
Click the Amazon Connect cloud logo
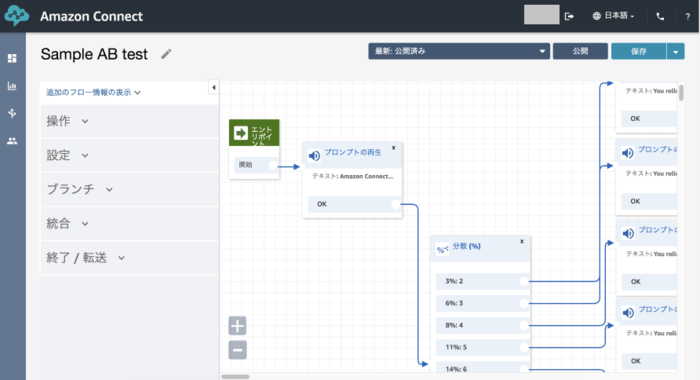[x=17, y=16]
